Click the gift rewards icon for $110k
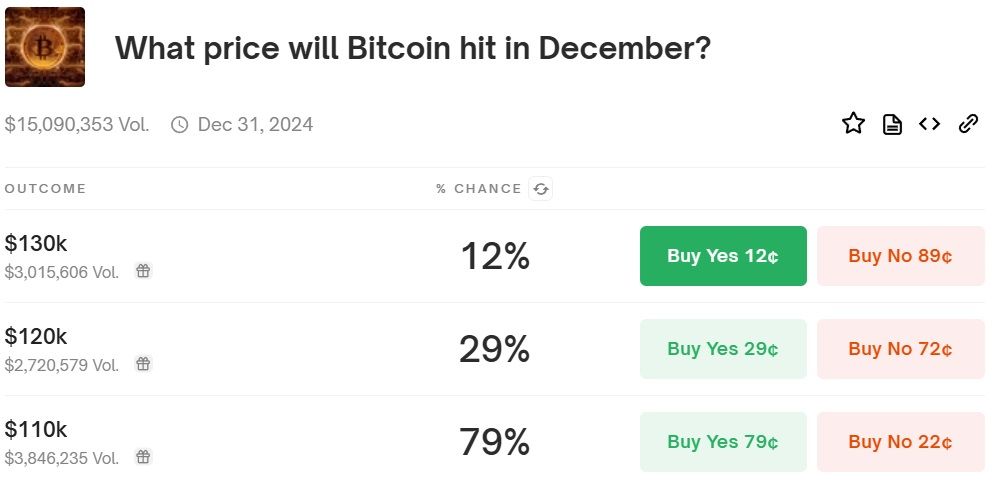The width and height of the screenshot is (999, 488). tap(143, 457)
